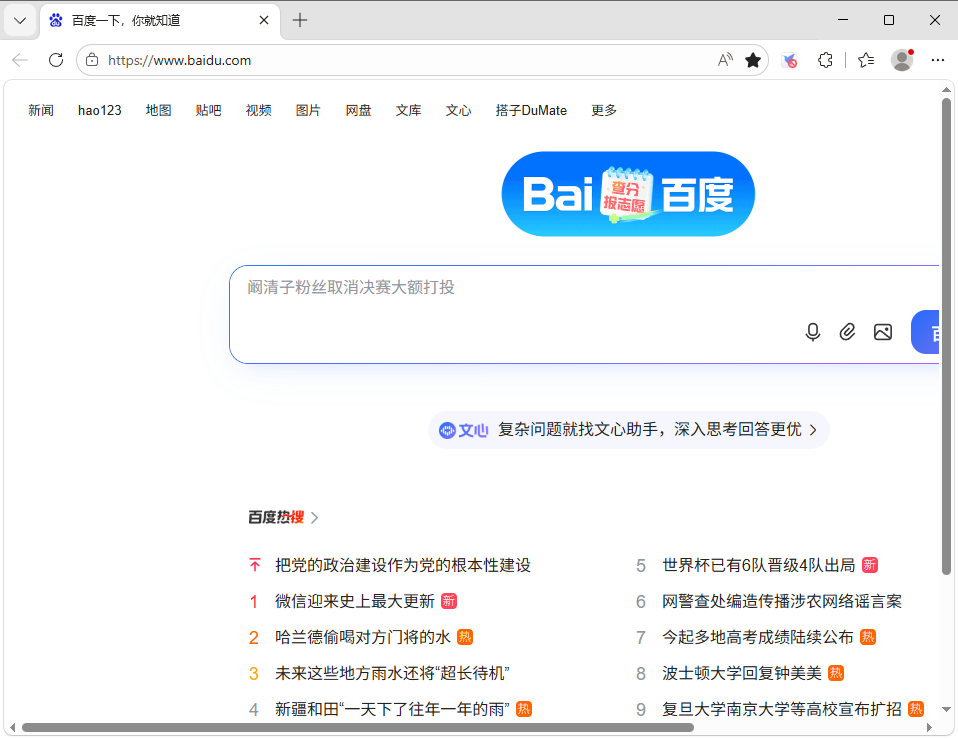Screen dimensions: 958x739
Task: Open hot search 未来这些地方雨水还将“超长待机”
Action: [392, 674]
